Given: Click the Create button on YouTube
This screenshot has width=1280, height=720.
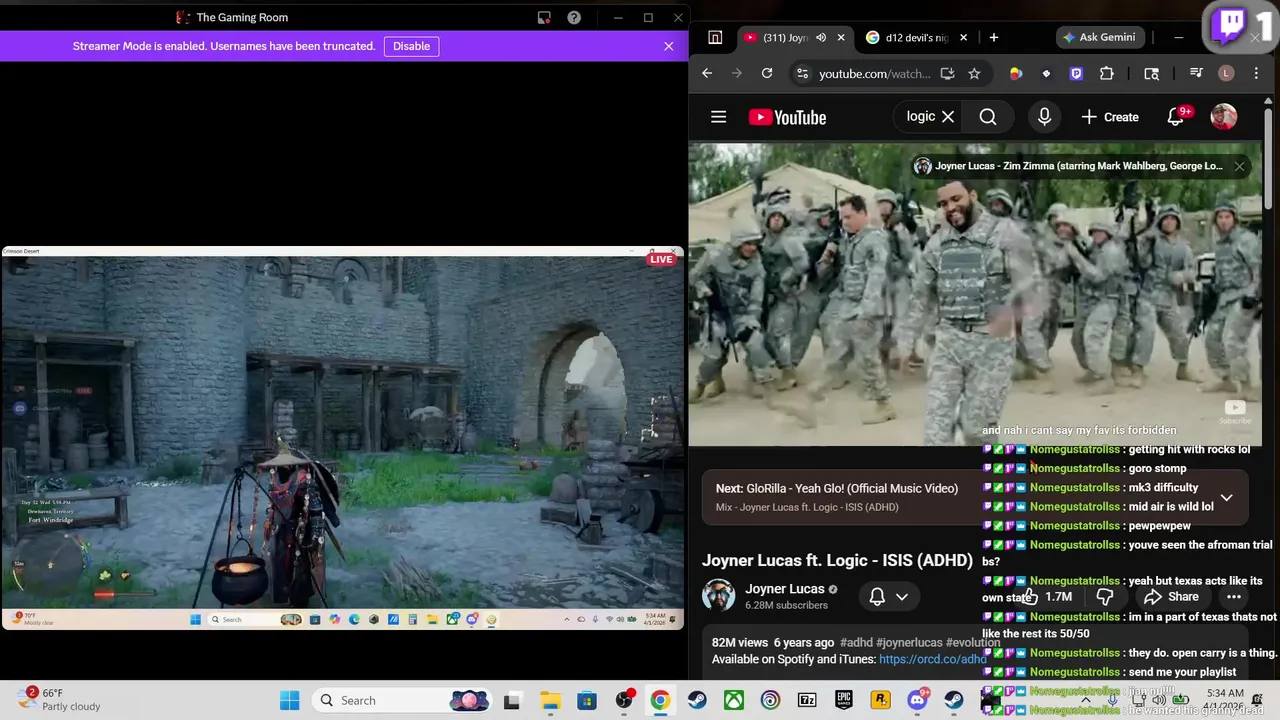Looking at the screenshot, I should [x=1110, y=117].
